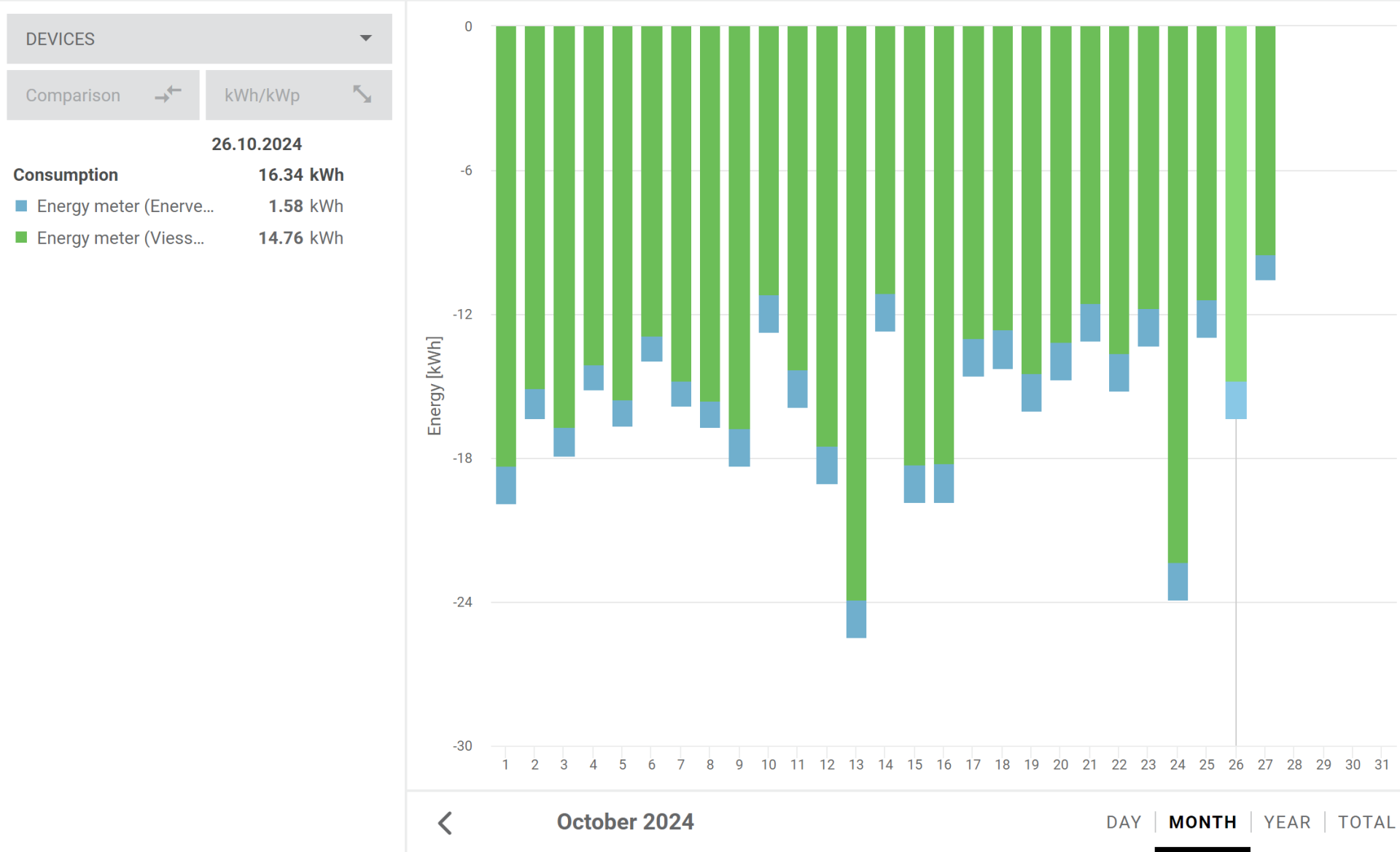This screenshot has width=1400, height=852.
Task: Click x-axis day label 15
Action: pyautogui.click(x=914, y=765)
